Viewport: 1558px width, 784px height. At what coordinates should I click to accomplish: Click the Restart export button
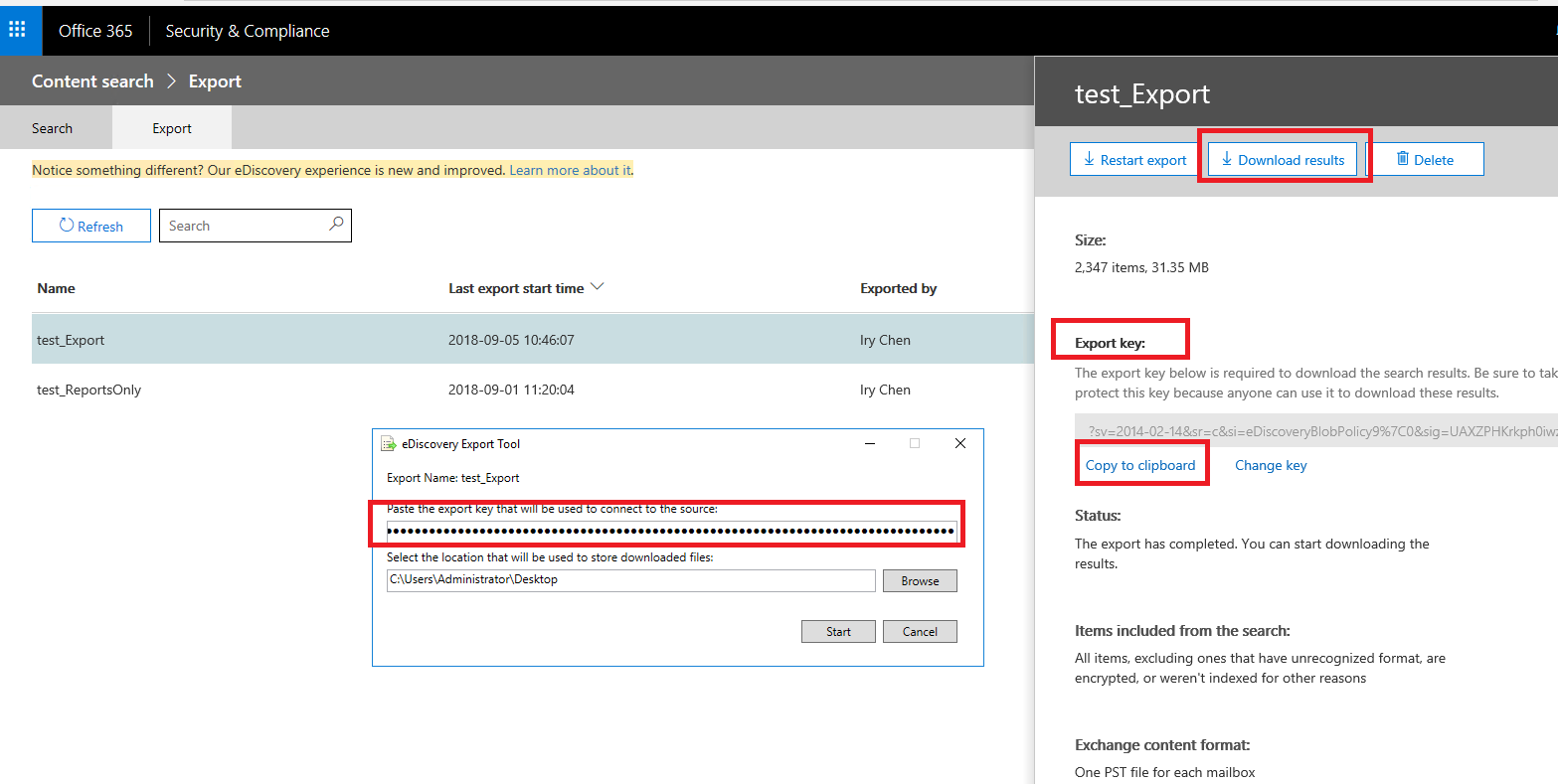1133,159
